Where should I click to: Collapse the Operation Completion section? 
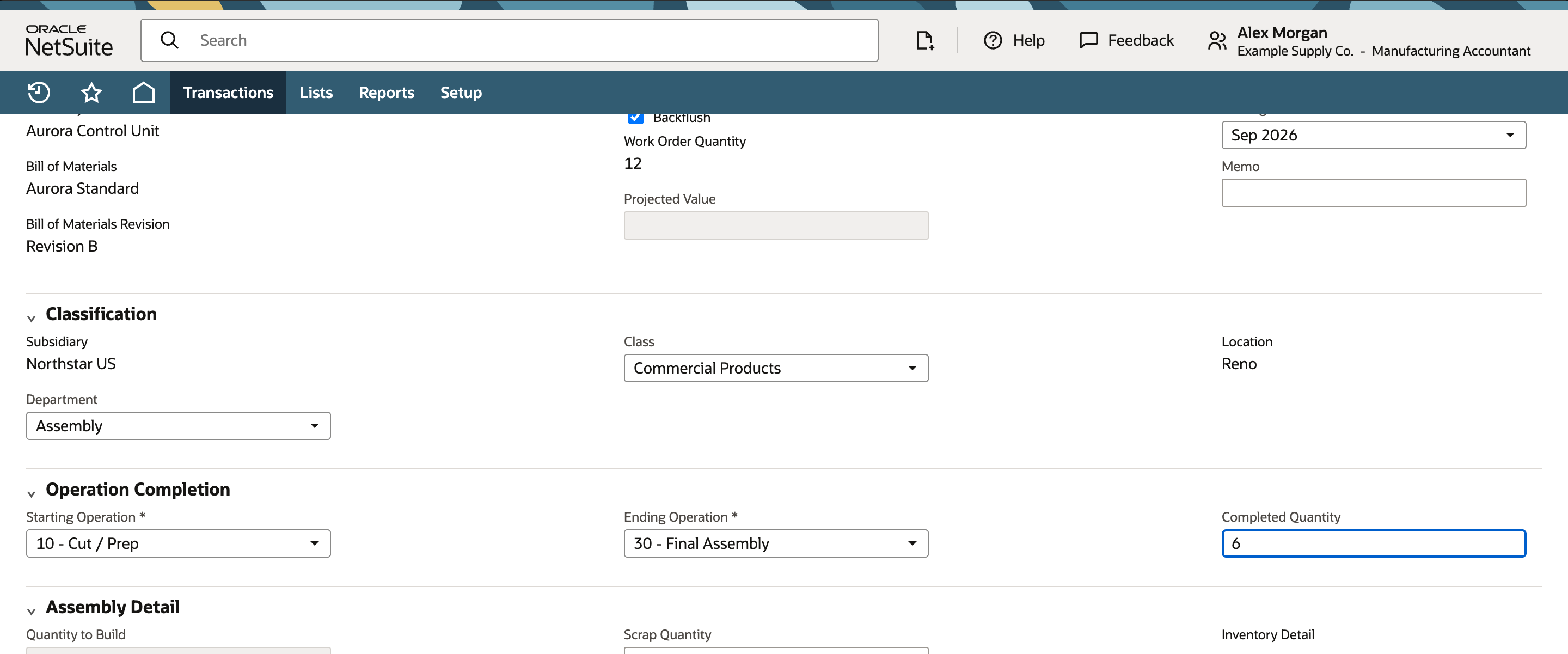(32, 493)
